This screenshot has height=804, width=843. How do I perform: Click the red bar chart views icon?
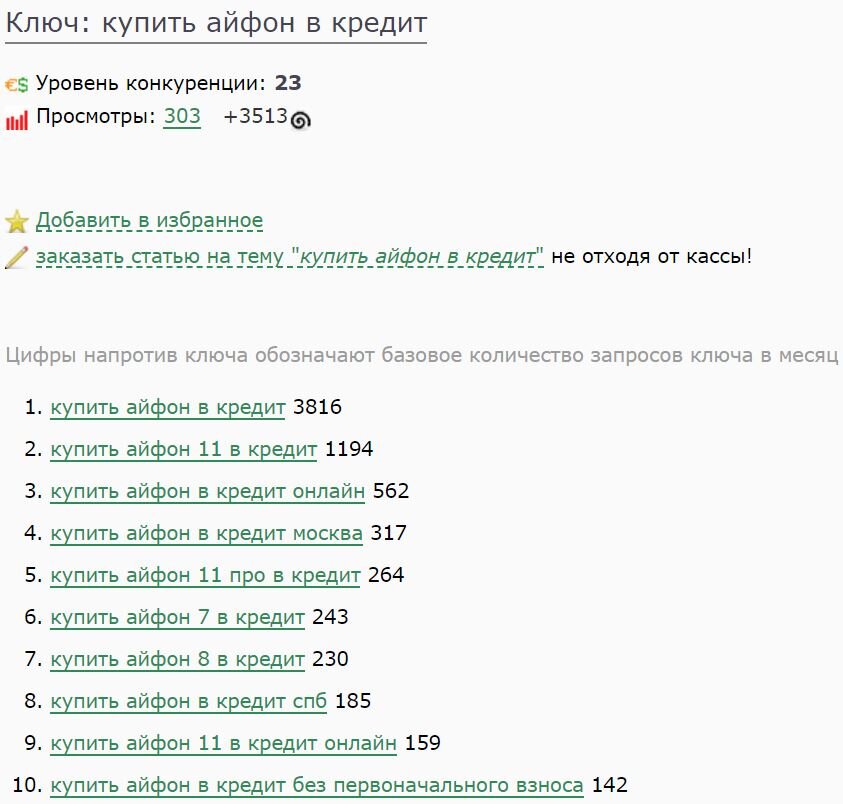pos(17,120)
